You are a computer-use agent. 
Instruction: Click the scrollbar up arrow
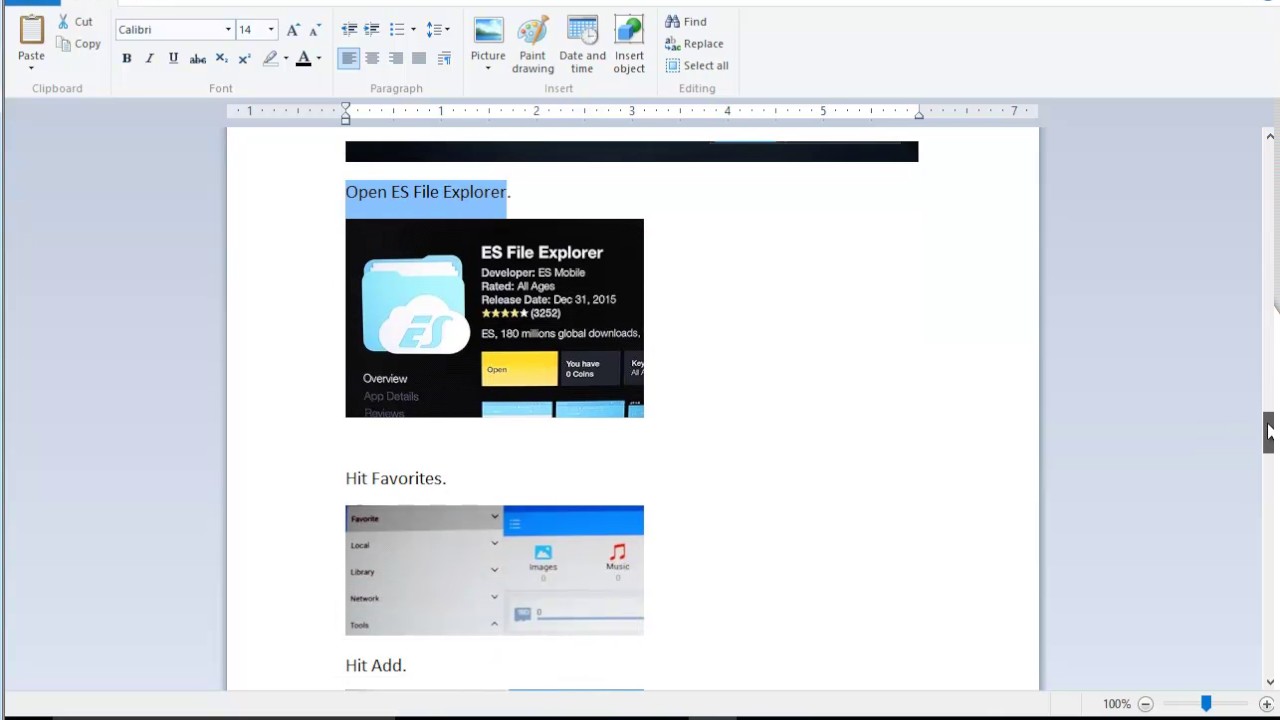coord(1270,136)
